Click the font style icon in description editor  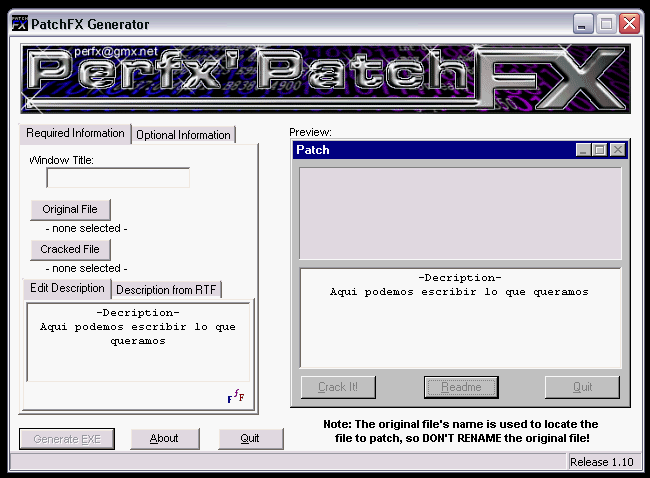coord(235,397)
